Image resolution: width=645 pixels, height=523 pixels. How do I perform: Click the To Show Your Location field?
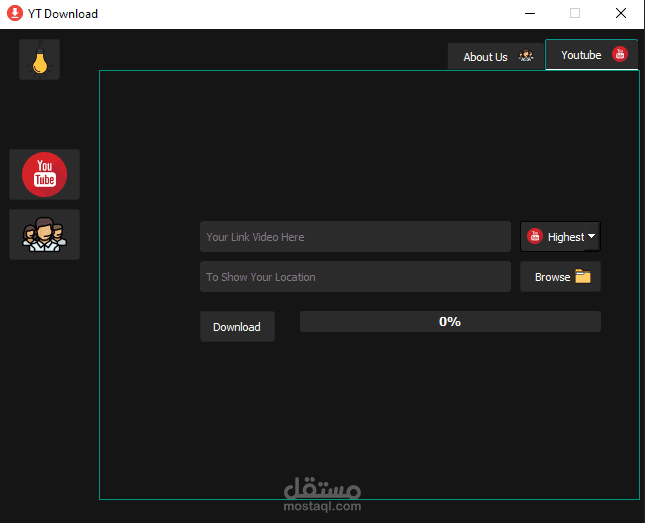355,277
